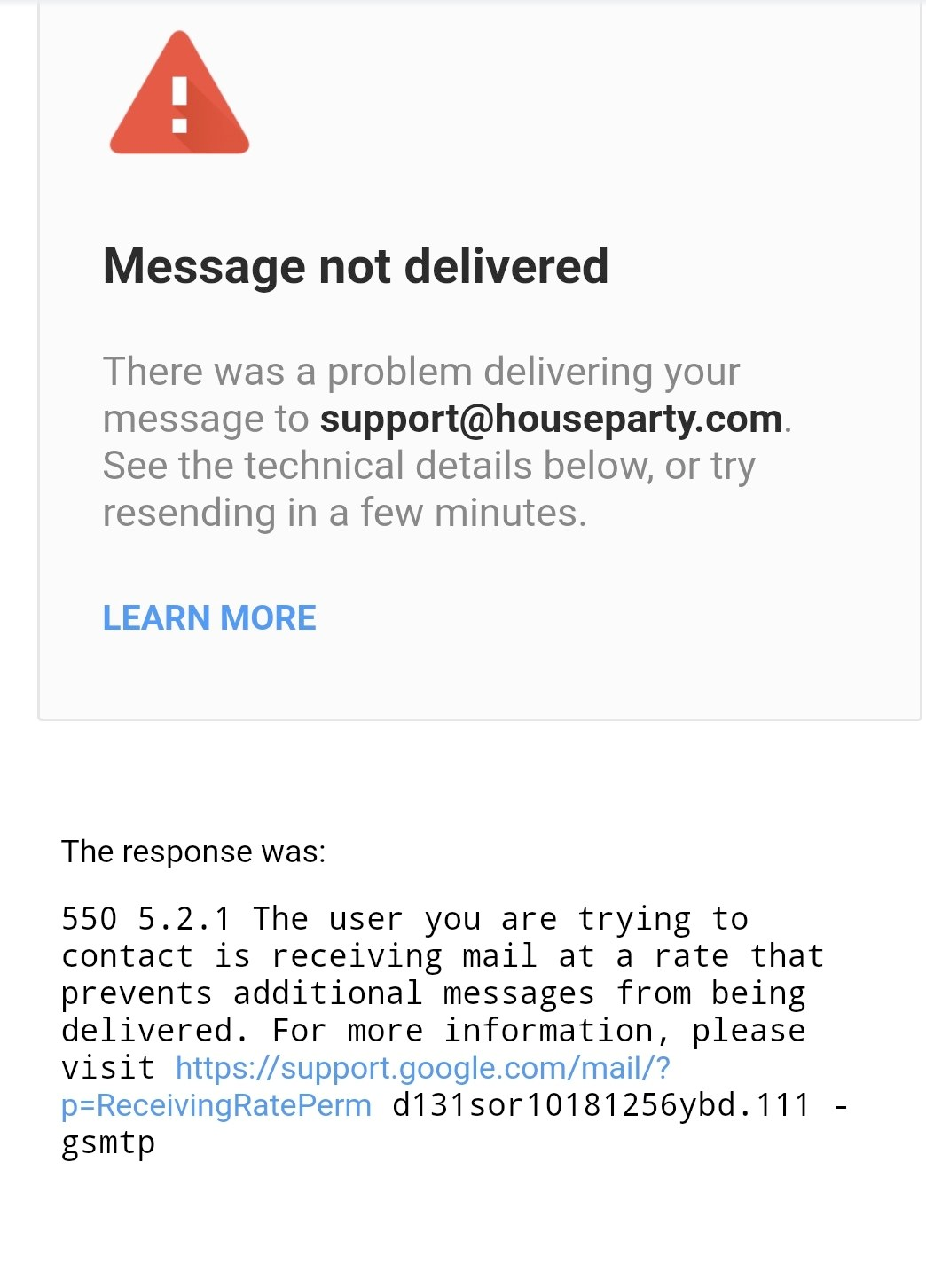The image size is (926, 1288).
Task: Tap the support@houseparty.com email address
Action: pos(551,419)
